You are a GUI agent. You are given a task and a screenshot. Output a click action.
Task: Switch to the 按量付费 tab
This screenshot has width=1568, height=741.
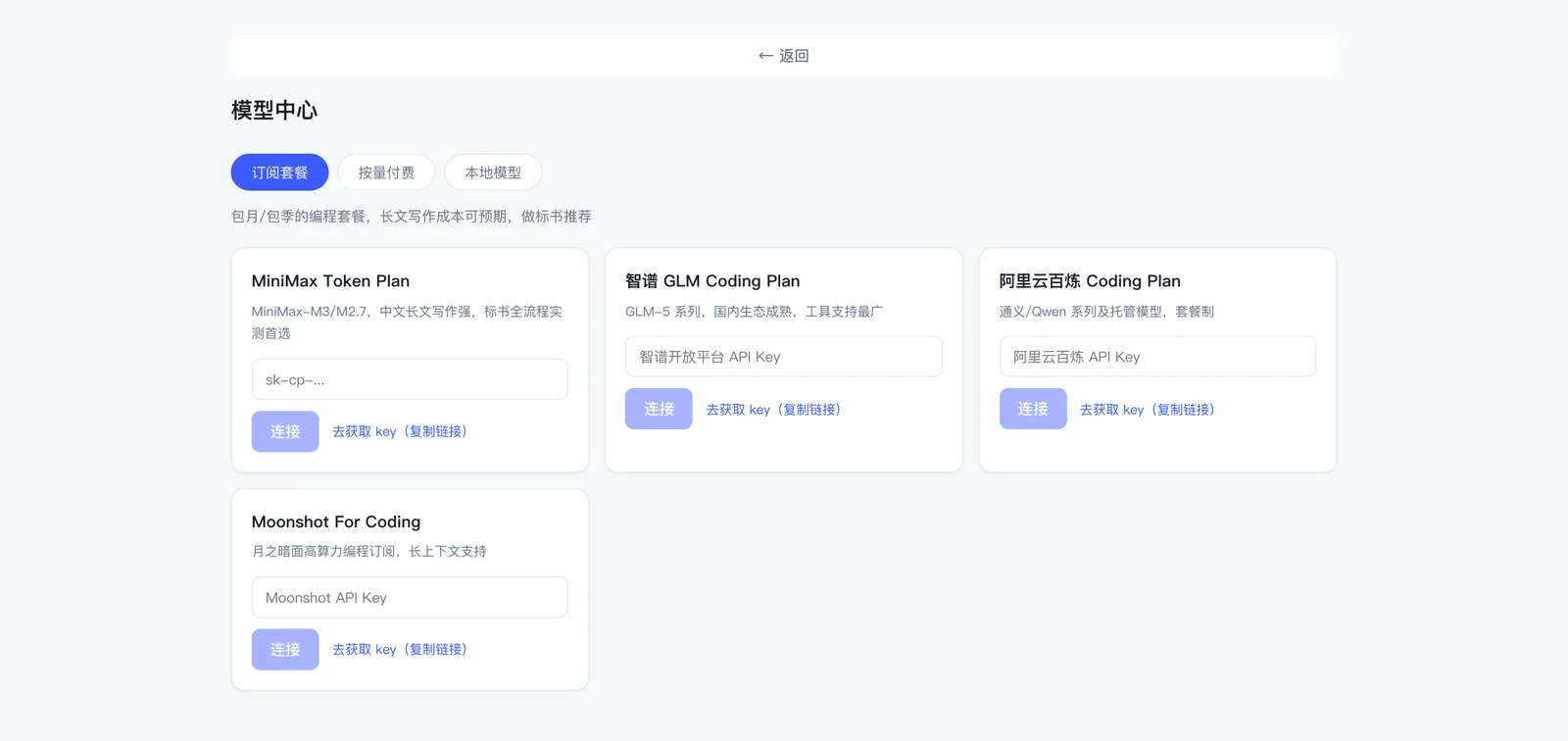click(x=386, y=173)
